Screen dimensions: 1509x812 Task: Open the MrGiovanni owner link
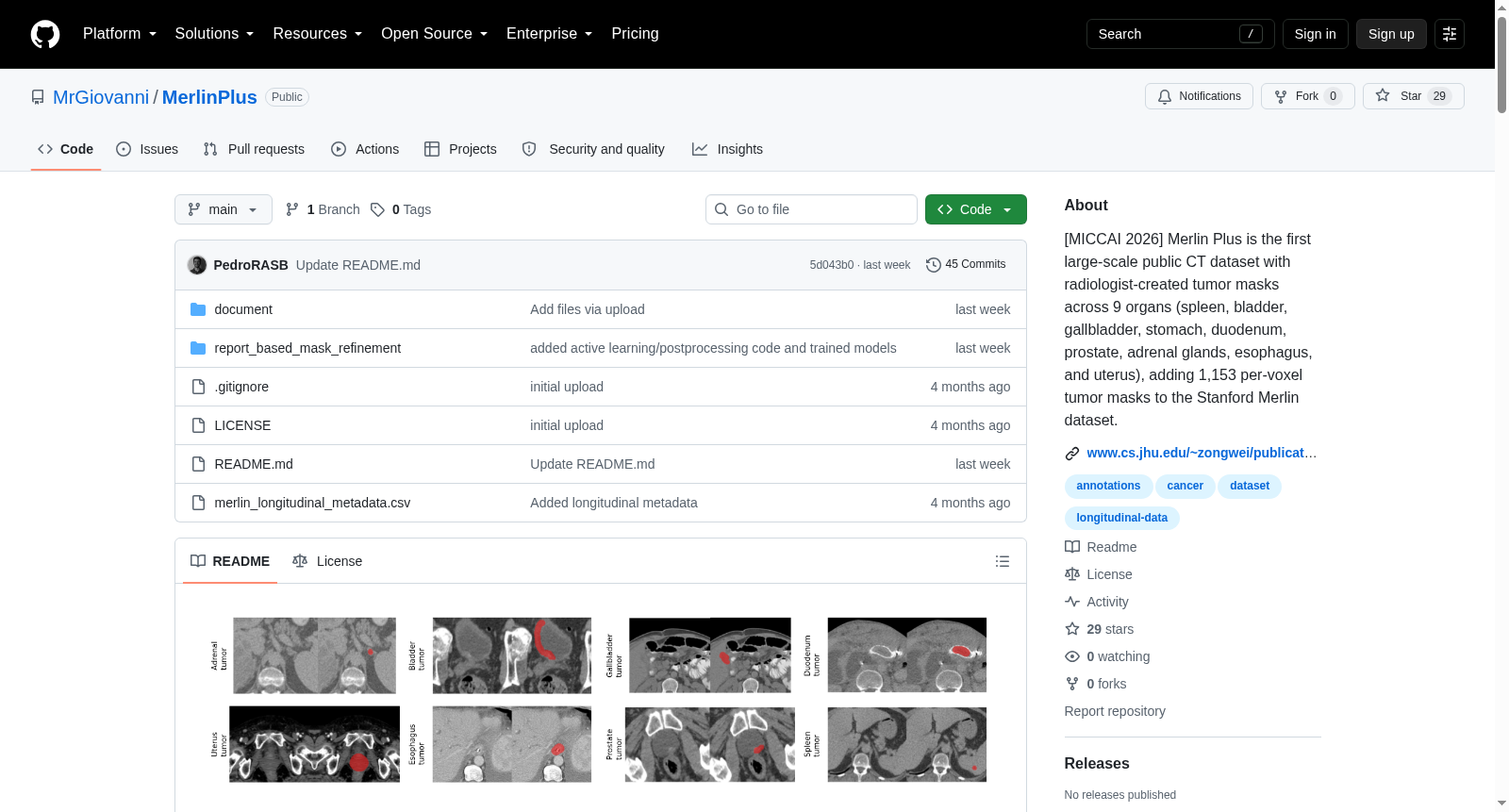point(101,97)
